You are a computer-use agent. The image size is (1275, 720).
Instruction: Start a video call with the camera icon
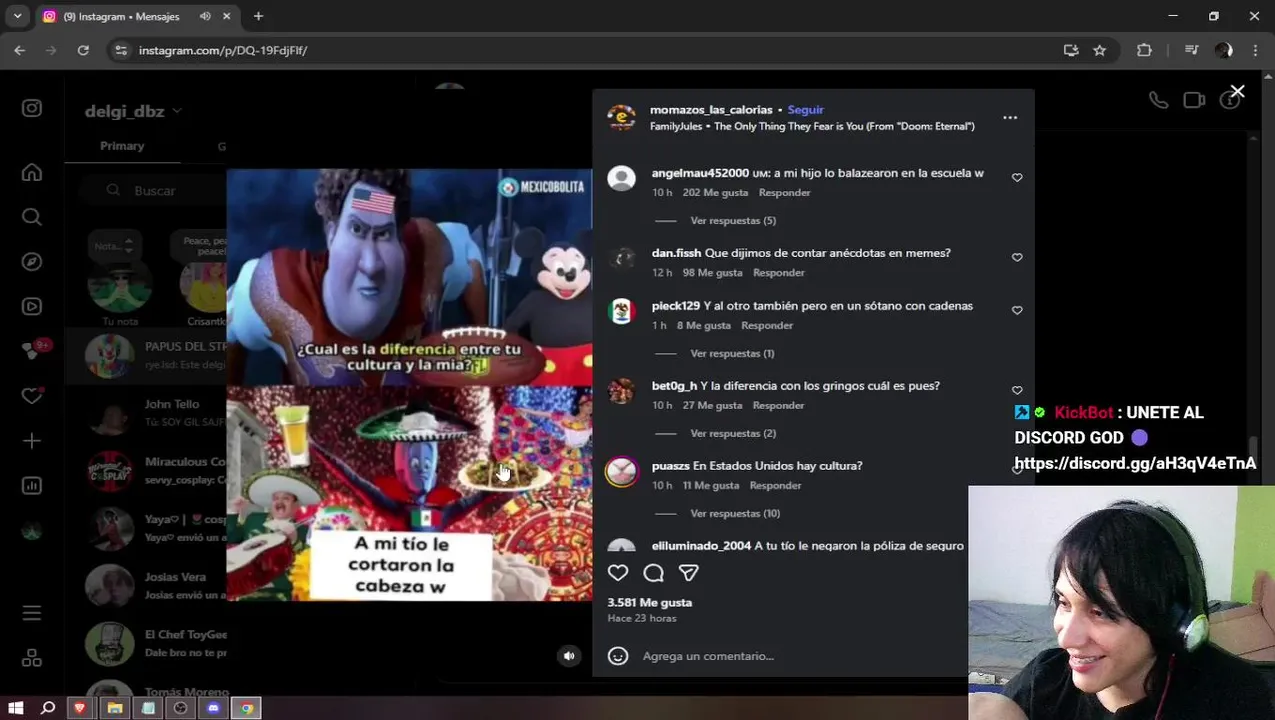1194,100
